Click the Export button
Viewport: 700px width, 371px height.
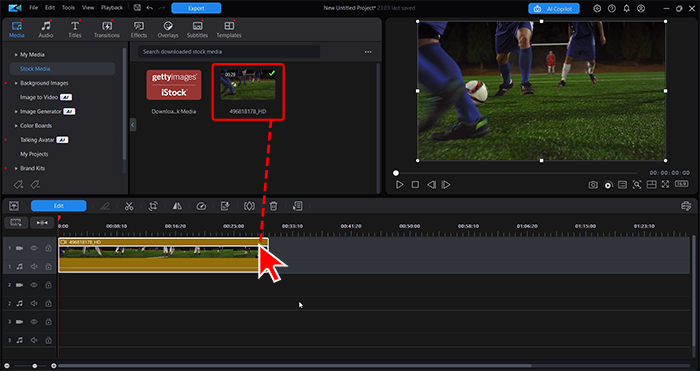coord(196,8)
